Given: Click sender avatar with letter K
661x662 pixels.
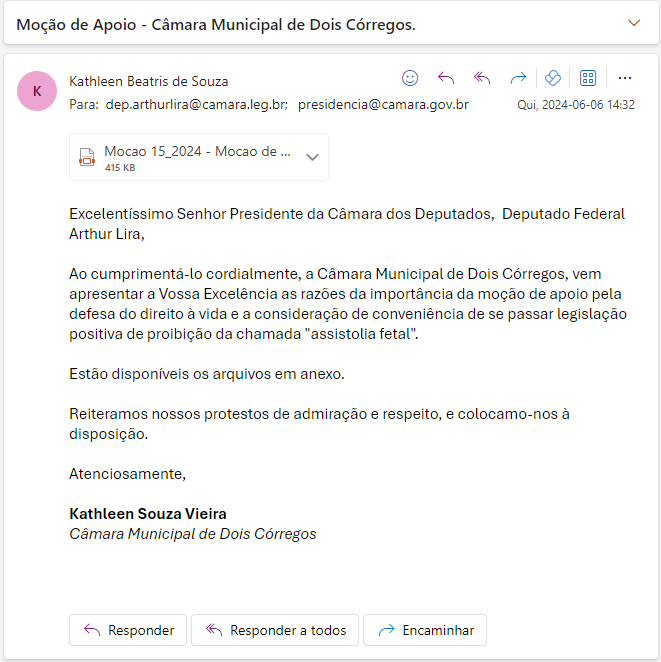Looking at the screenshot, I should pos(37,91).
